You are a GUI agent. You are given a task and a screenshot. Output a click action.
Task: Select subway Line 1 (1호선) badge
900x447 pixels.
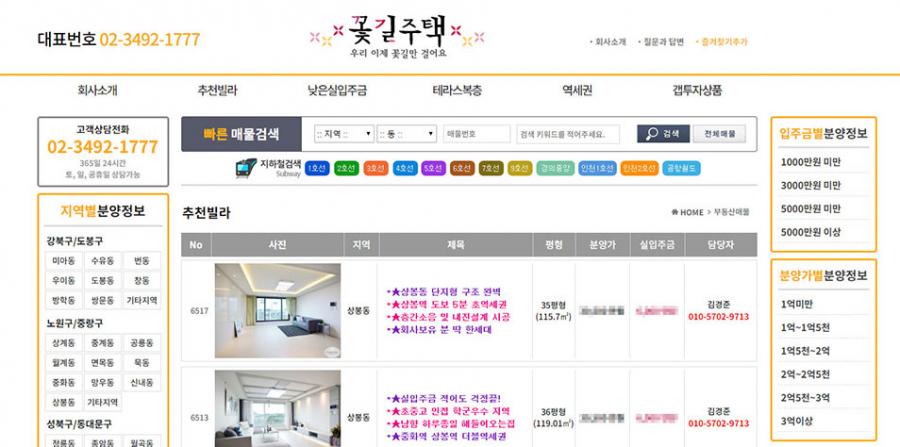pos(316,168)
